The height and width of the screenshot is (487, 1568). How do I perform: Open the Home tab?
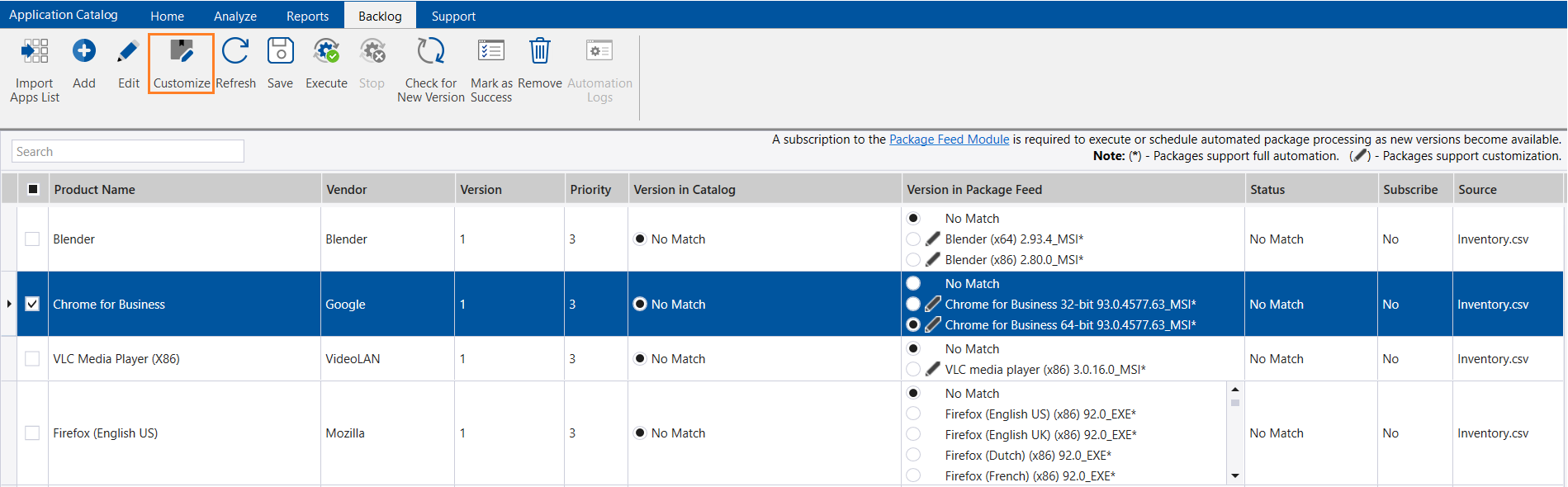click(168, 16)
